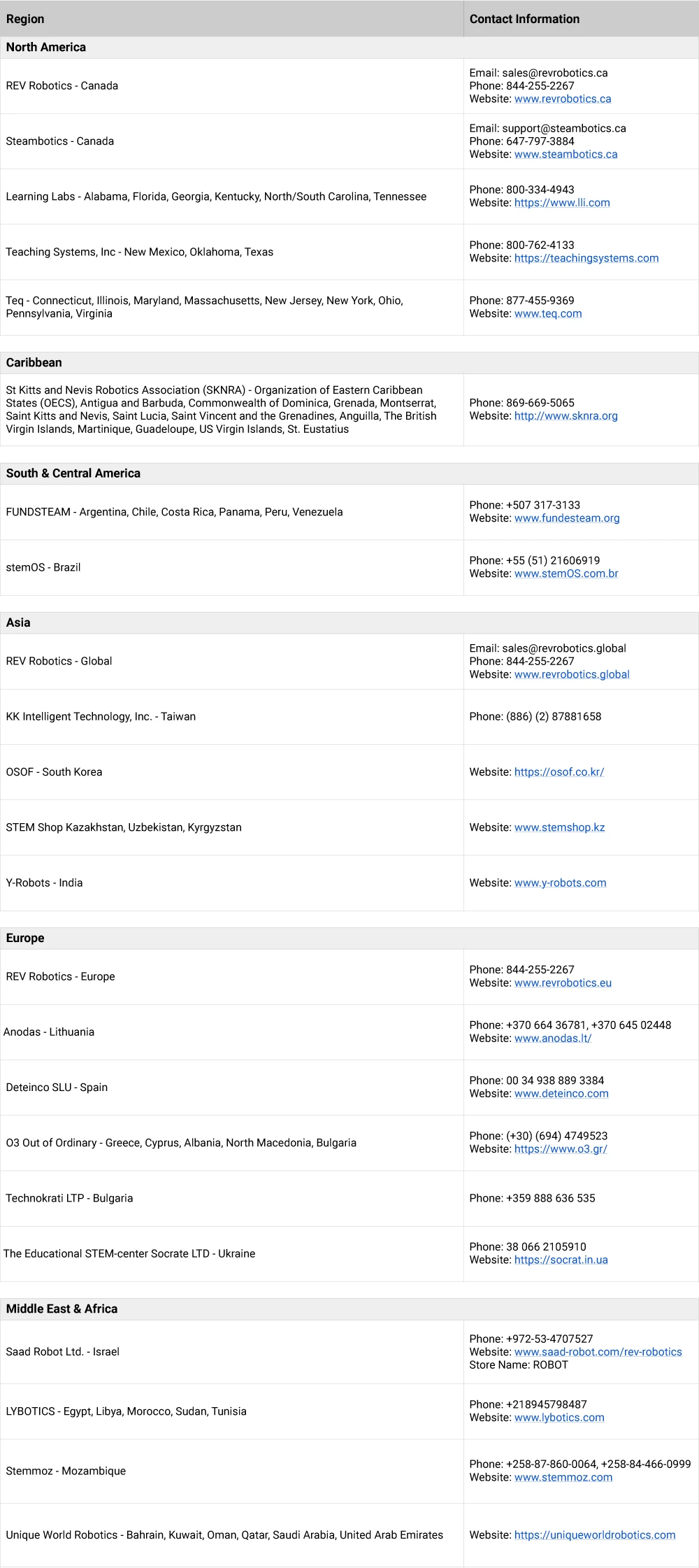Click the Learning Labs region row text

pyautogui.click(x=216, y=197)
